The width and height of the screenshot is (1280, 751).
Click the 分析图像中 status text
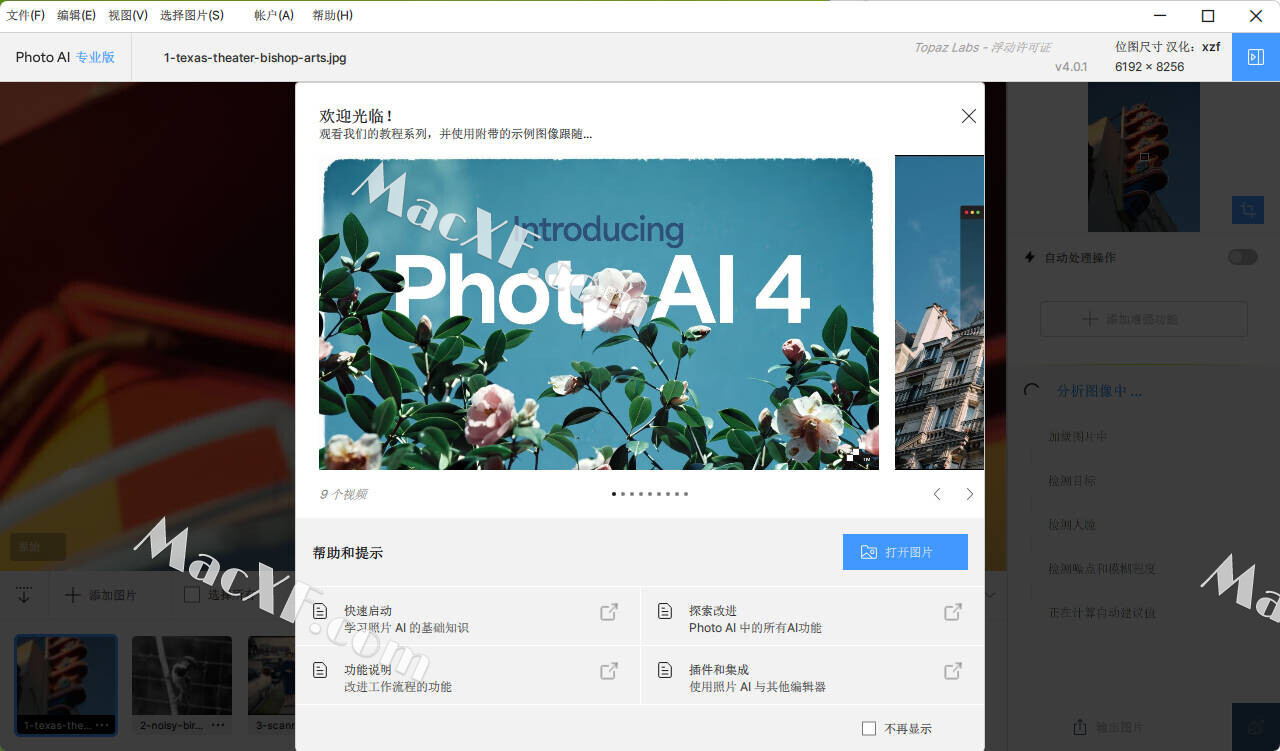1099,391
